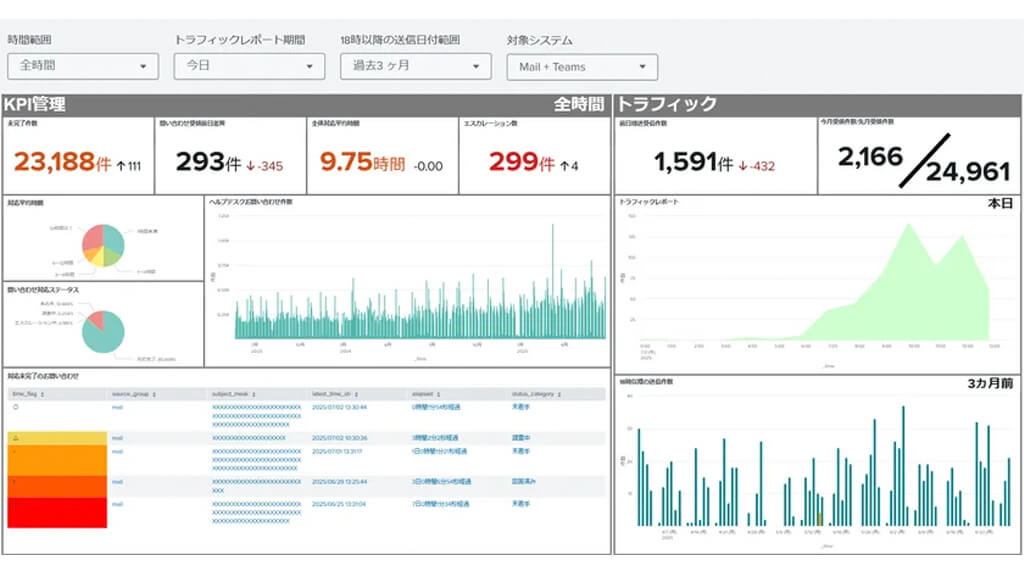Click the small orange bar in 3カ月前 bar chart
Viewport: 1024px width, 574px height.
(820, 520)
